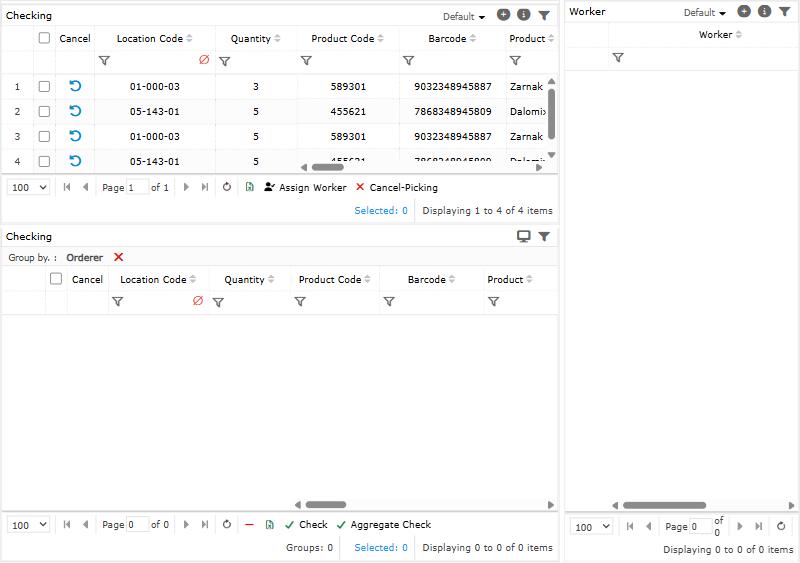Go to last page in top Checking grid
Screen dimensions: 800x563
point(205,187)
